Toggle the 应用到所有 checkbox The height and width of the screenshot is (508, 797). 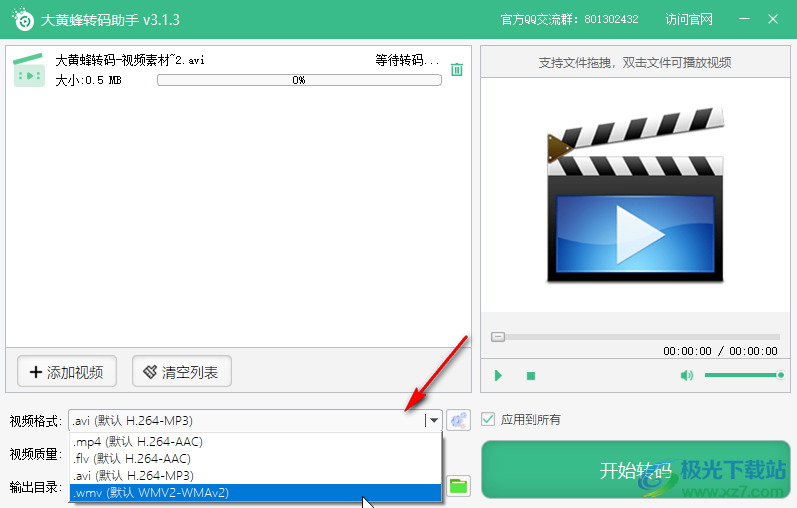click(488, 420)
